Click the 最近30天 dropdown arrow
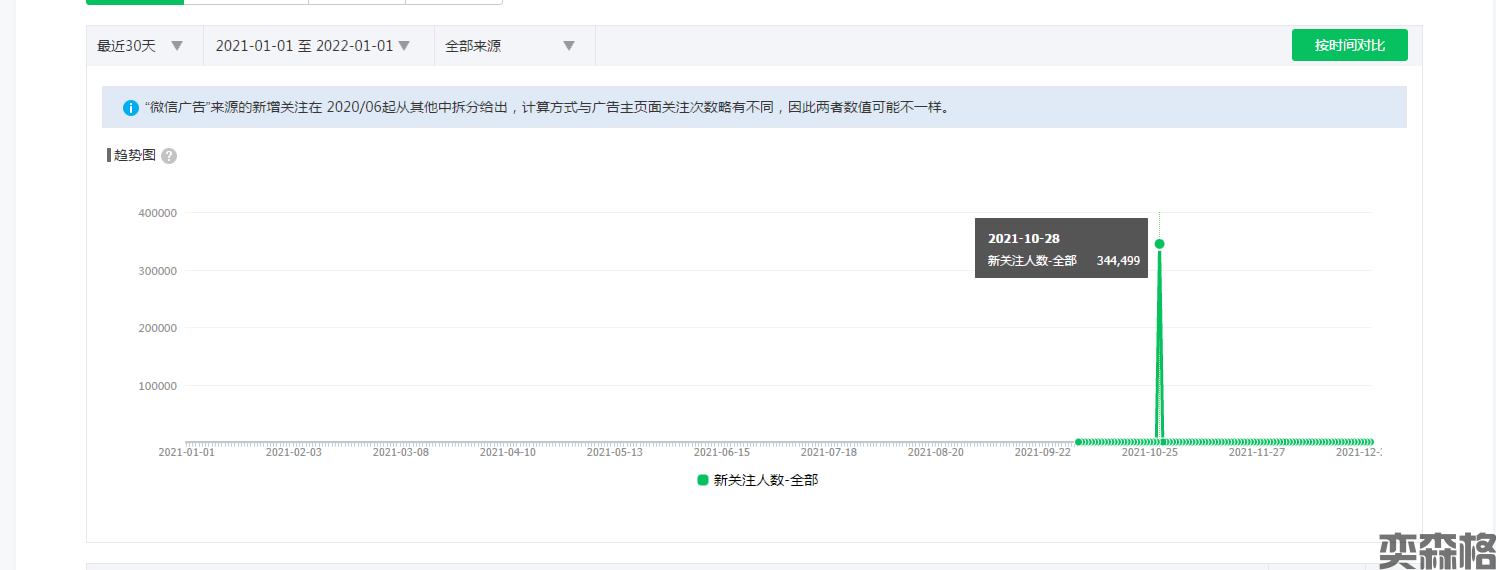Screen dimensions: 1496x570 click(x=177, y=46)
